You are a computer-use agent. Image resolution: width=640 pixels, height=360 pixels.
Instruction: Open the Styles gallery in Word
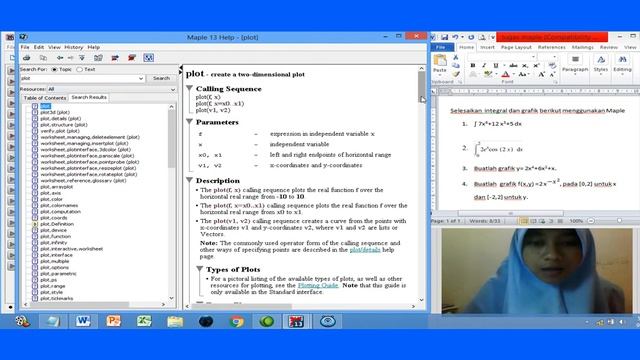(600, 64)
